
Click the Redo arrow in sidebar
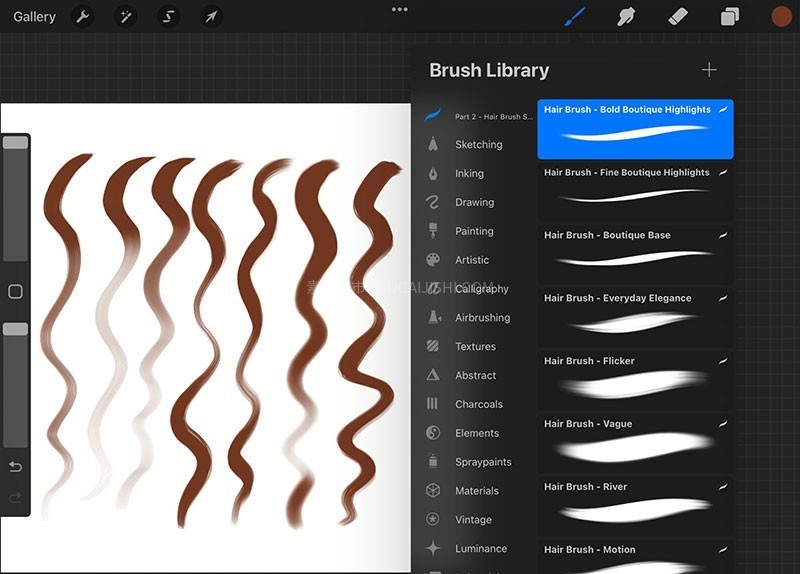coord(15,497)
